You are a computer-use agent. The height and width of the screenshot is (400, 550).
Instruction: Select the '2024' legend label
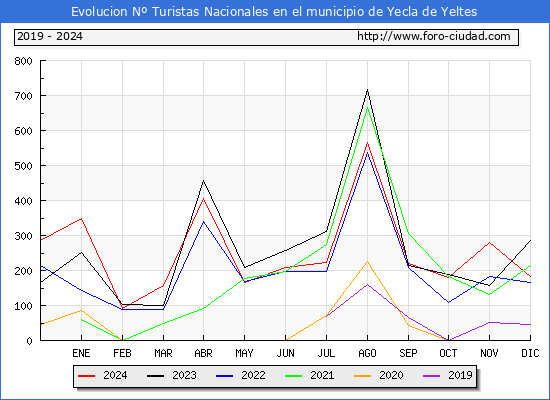tap(115, 375)
